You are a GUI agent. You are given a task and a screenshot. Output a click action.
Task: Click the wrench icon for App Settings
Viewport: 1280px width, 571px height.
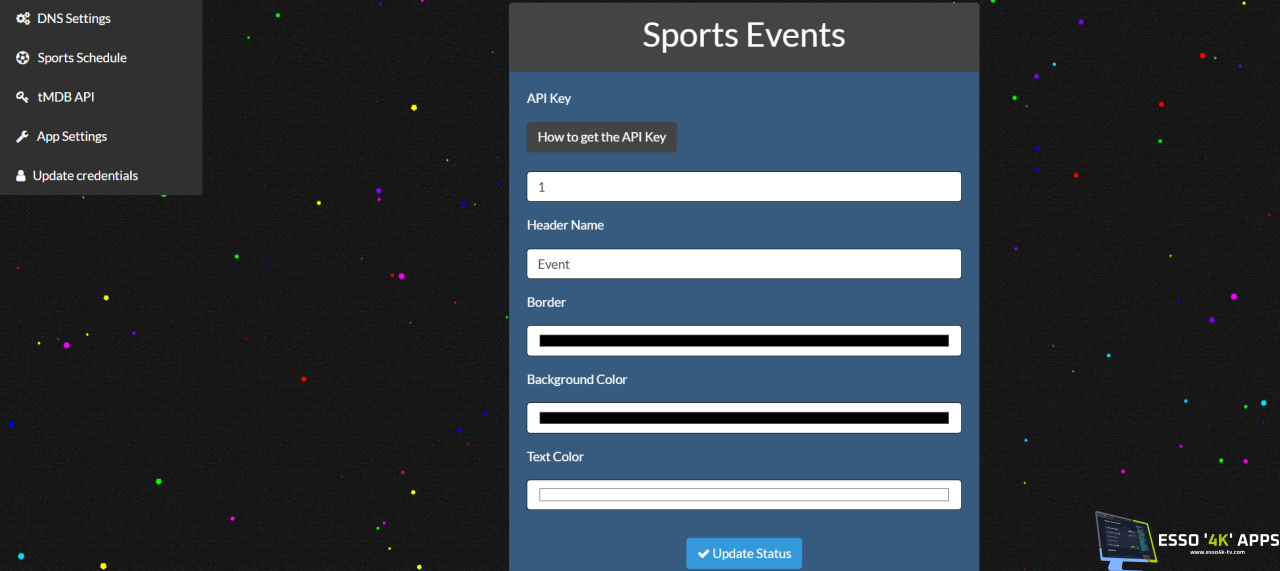[x=22, y=137]
